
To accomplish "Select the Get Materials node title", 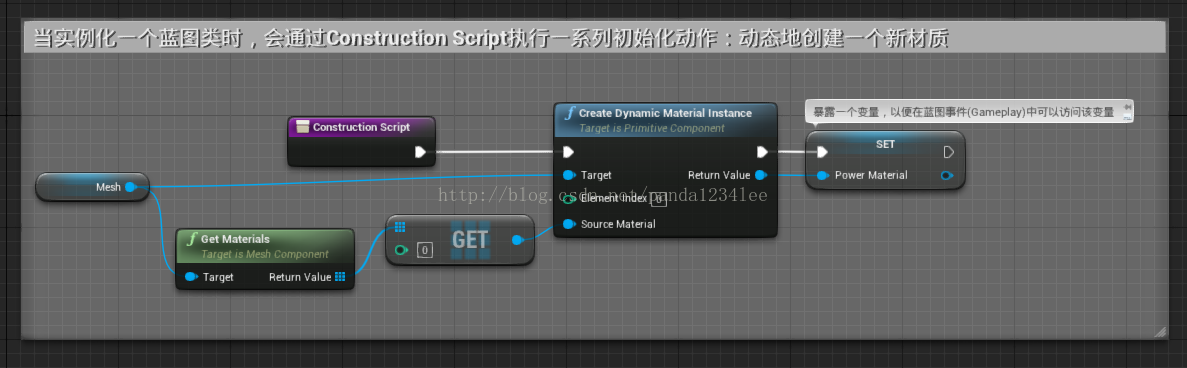I will pos(235,239).
